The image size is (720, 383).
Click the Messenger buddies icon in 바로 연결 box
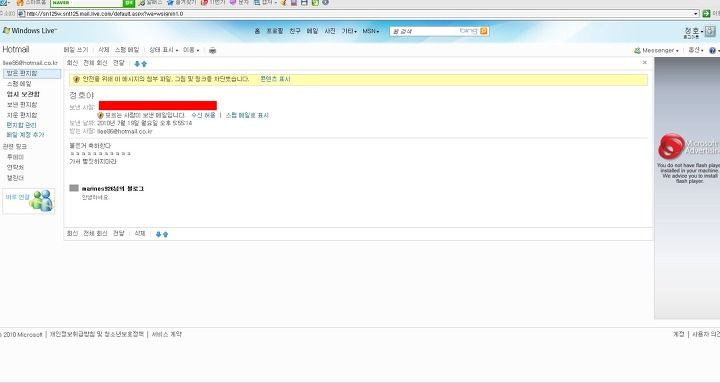point(41,201)
